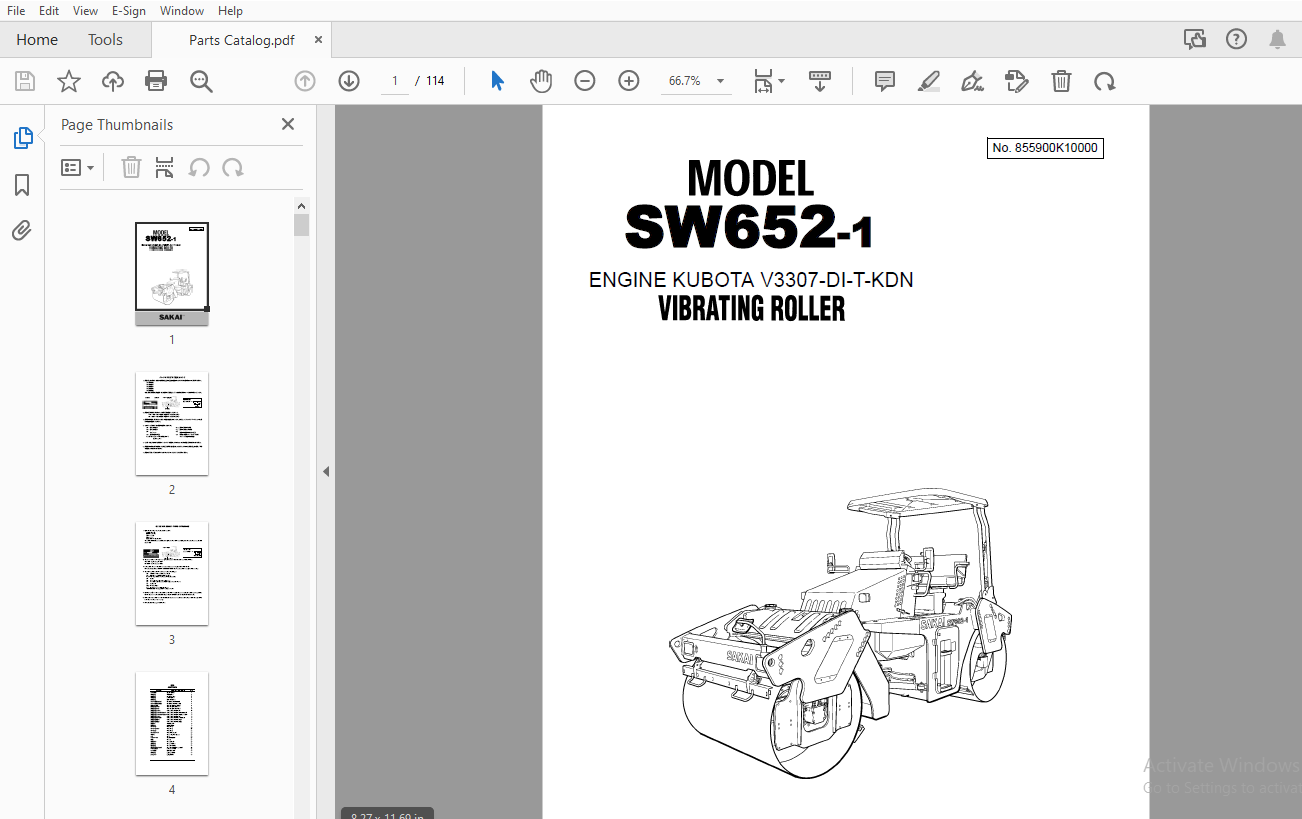Open the Help menu
1302x819 pixels.
(x=230, y=11)
